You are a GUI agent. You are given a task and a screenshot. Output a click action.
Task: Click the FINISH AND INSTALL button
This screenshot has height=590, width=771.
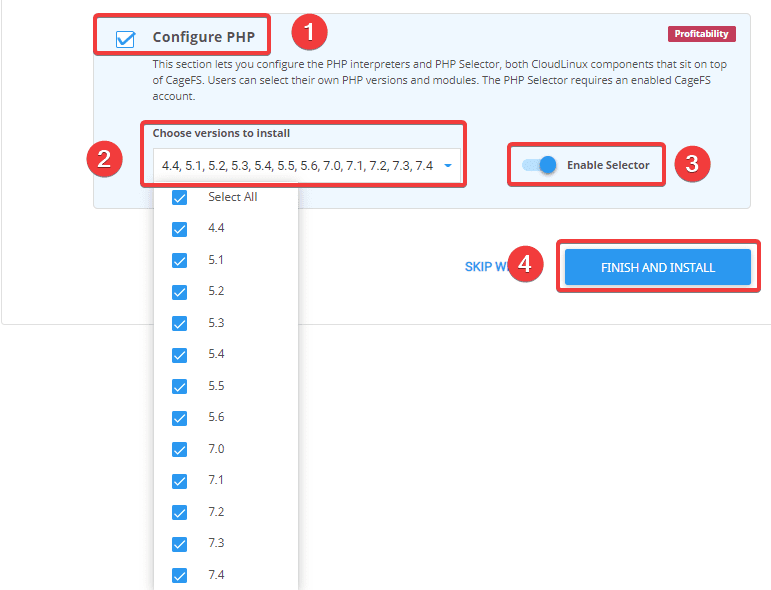click(x=657, y=268)
